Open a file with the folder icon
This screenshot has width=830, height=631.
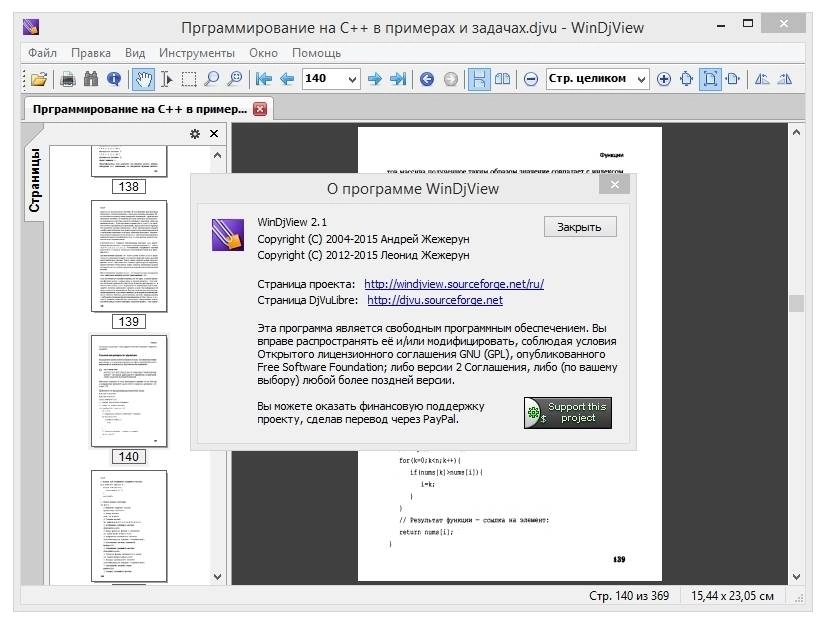[39, 79]
